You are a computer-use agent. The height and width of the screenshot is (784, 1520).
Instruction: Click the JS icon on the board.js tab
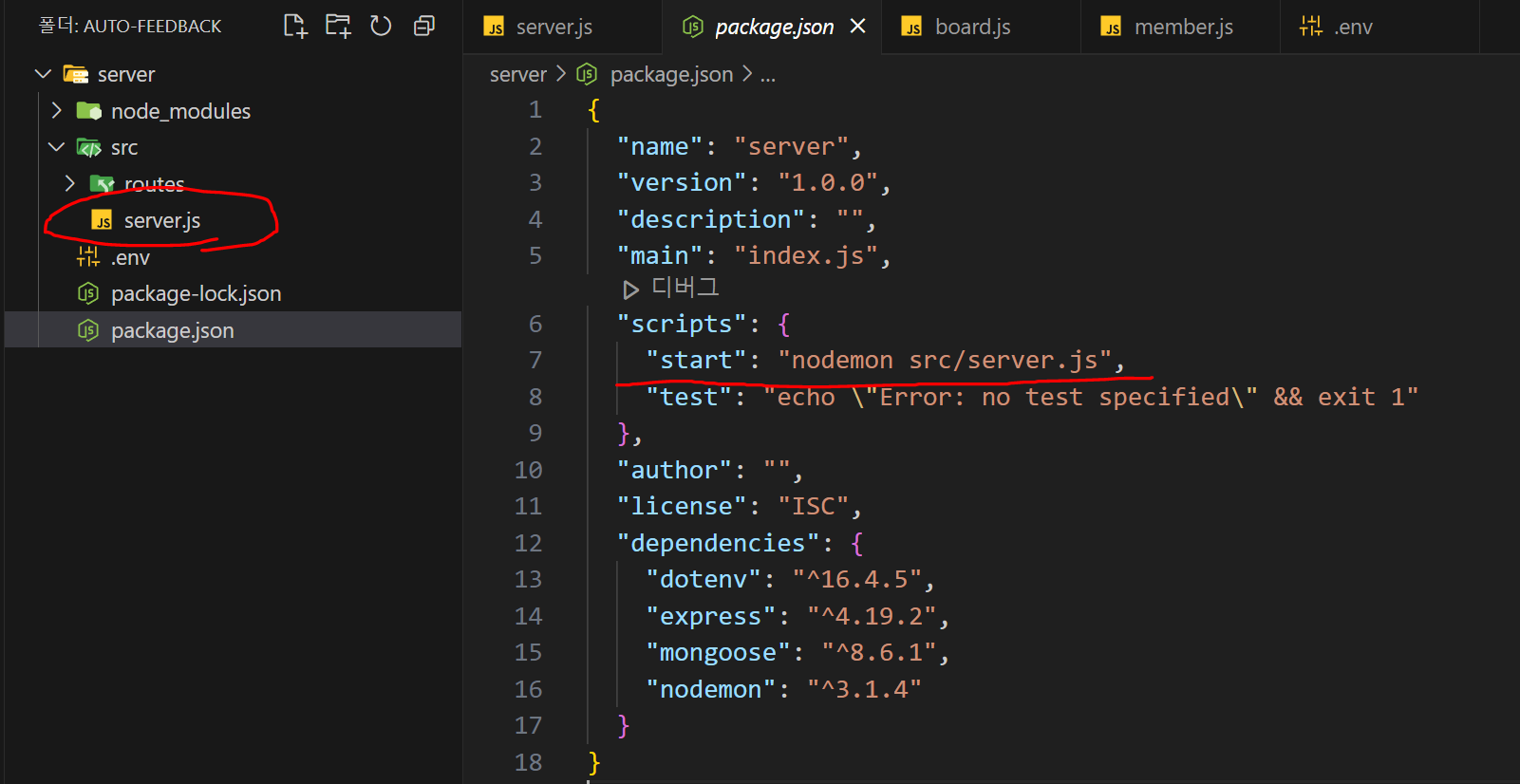911,27
